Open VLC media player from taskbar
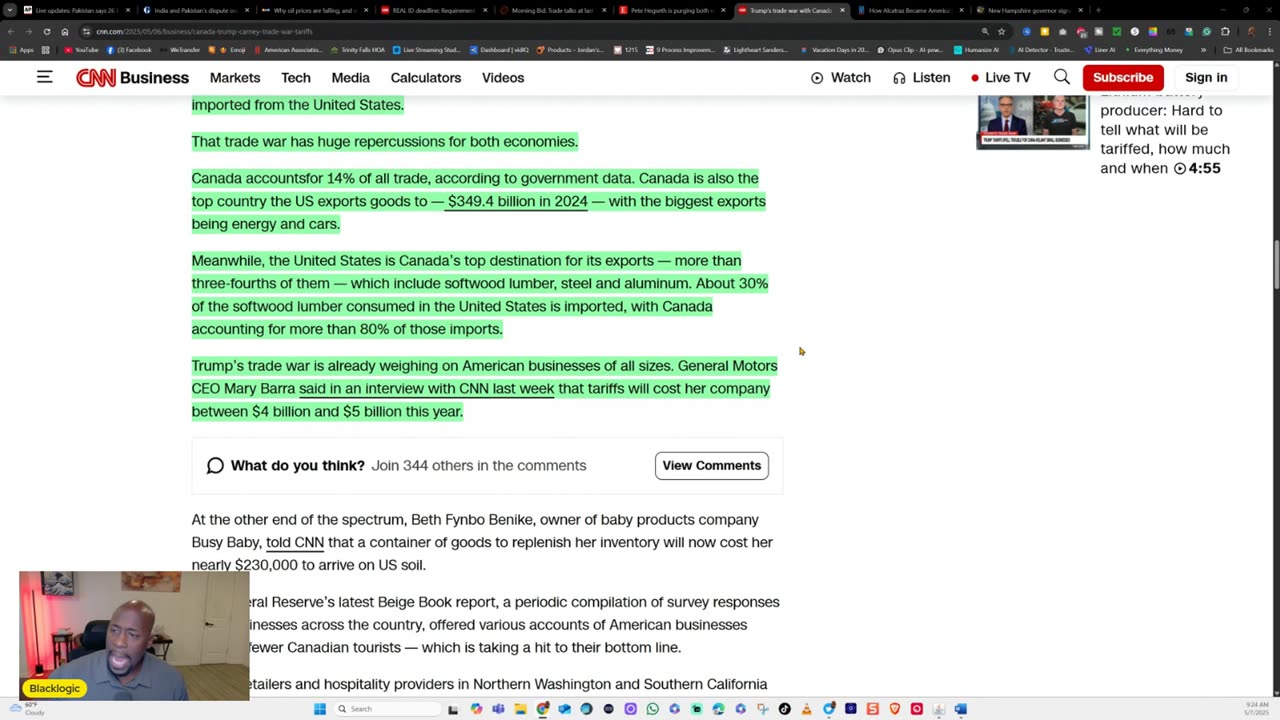This screenshot has width=1280, height=720. [807, 709]
